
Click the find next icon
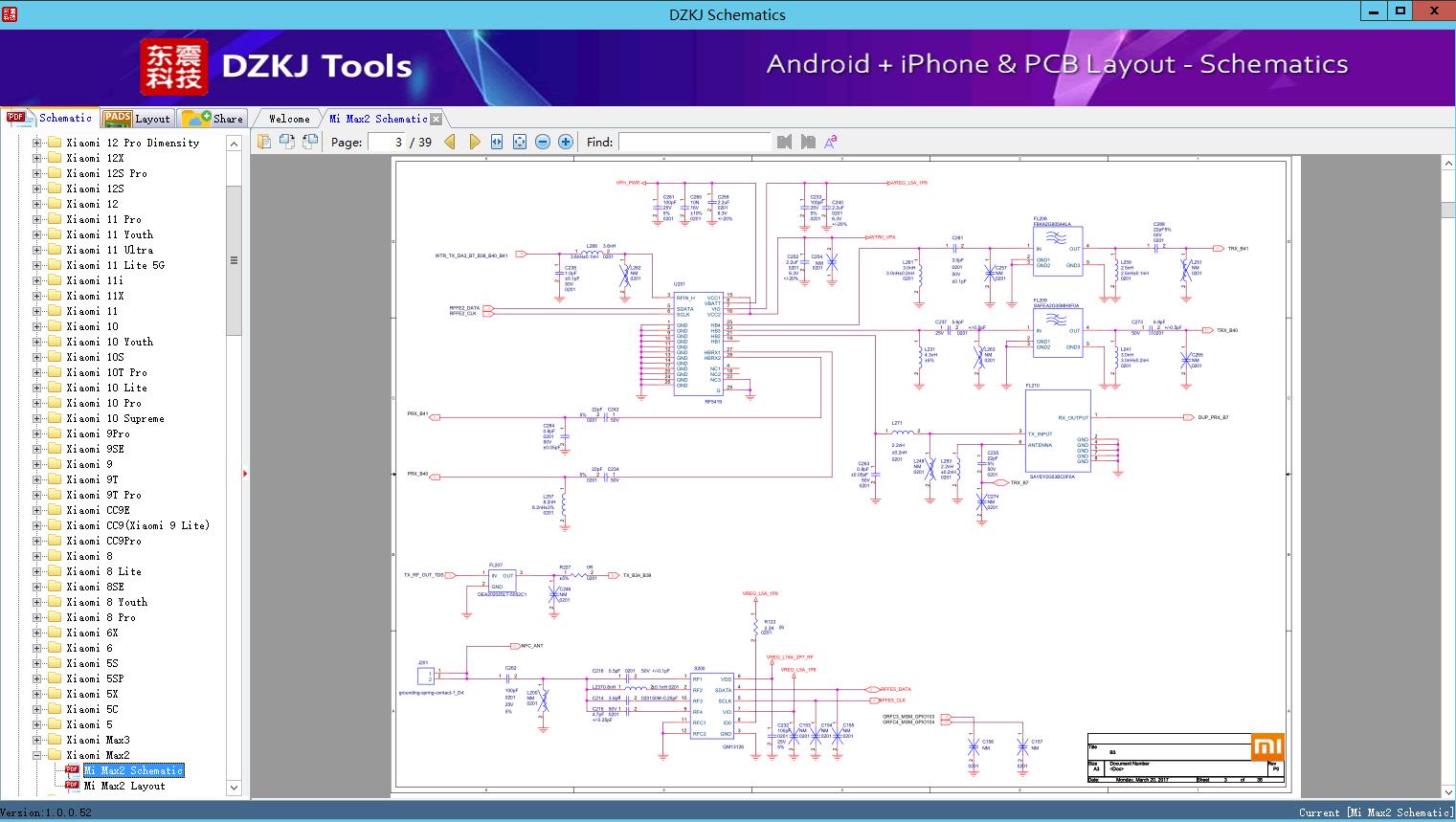(x=808, y=142)
